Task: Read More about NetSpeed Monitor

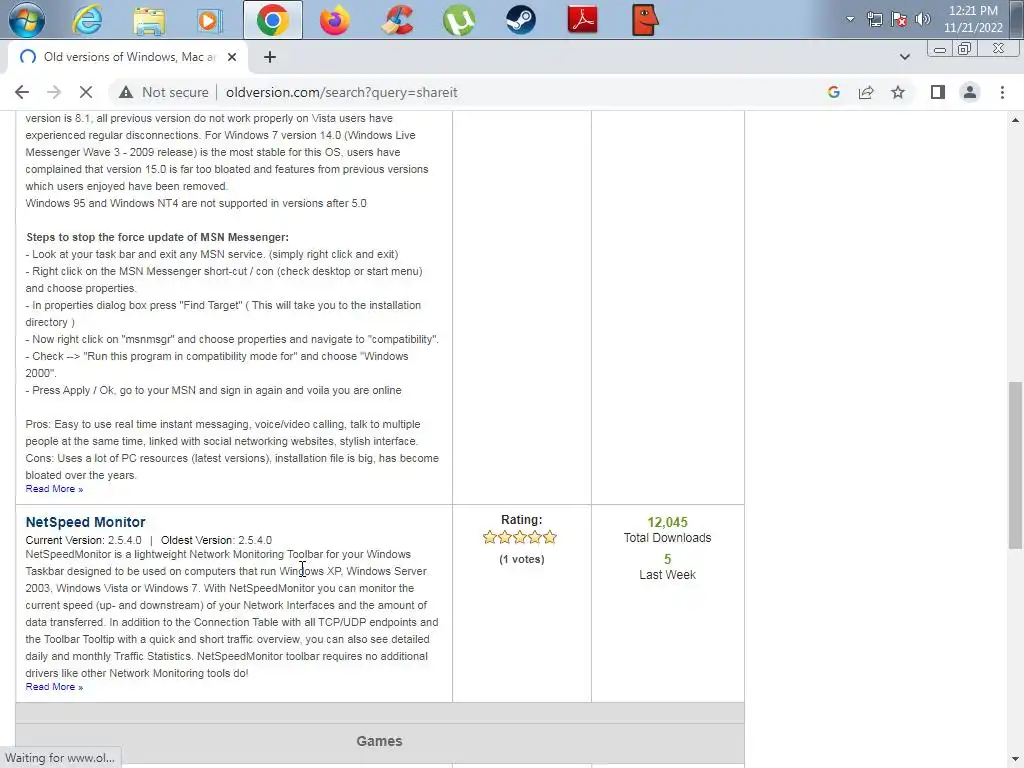Action: 54,686
